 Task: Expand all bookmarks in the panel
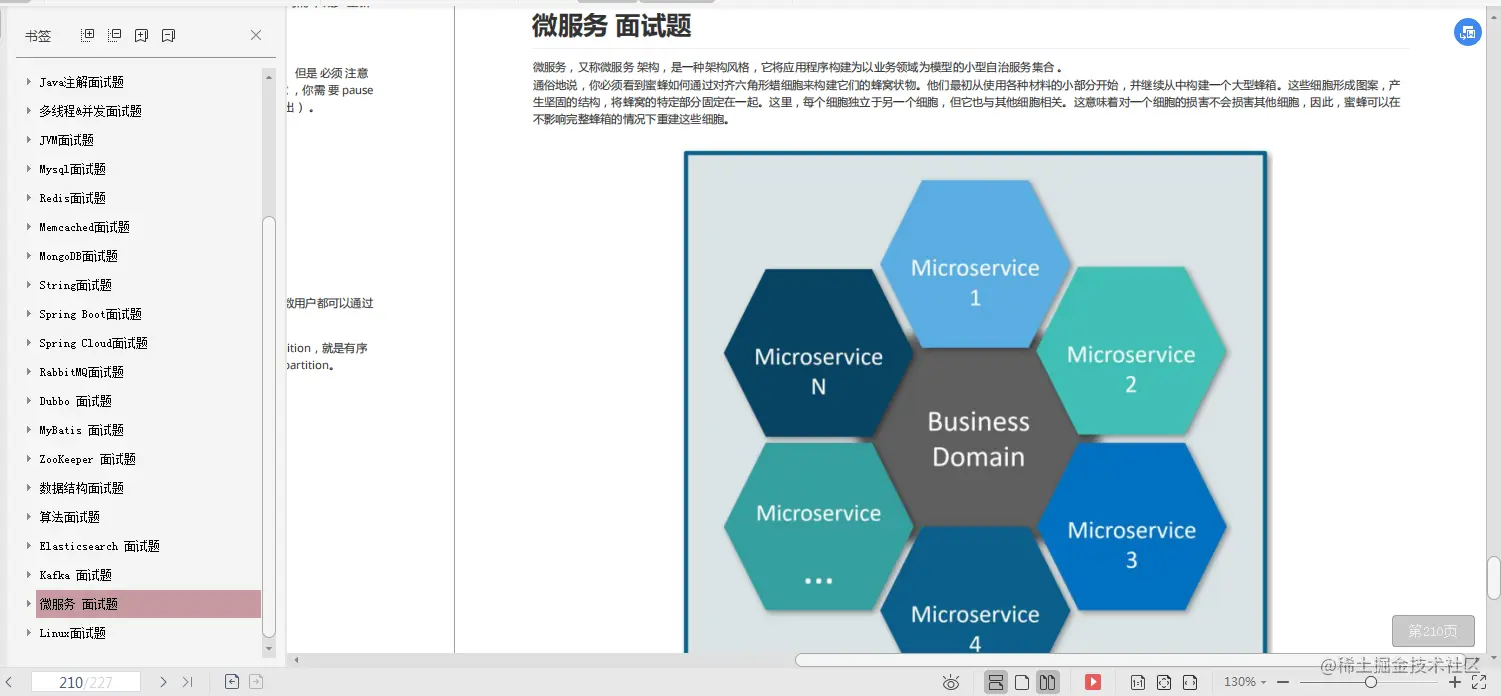pyautogui.click(x=88, y=35)
